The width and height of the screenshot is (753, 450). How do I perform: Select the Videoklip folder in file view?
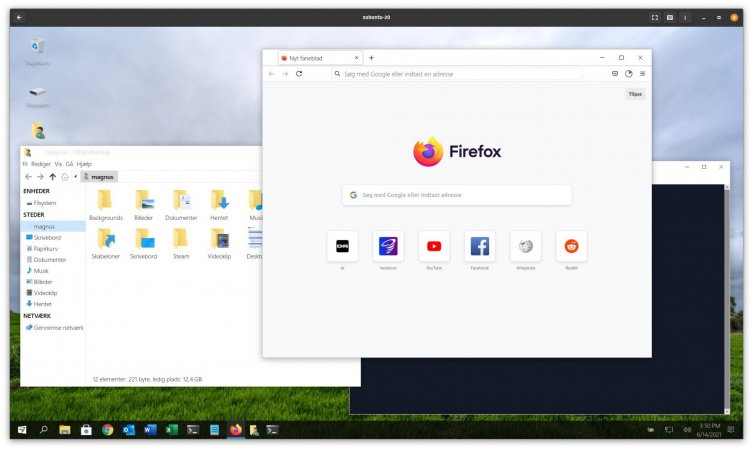point(219,244)
